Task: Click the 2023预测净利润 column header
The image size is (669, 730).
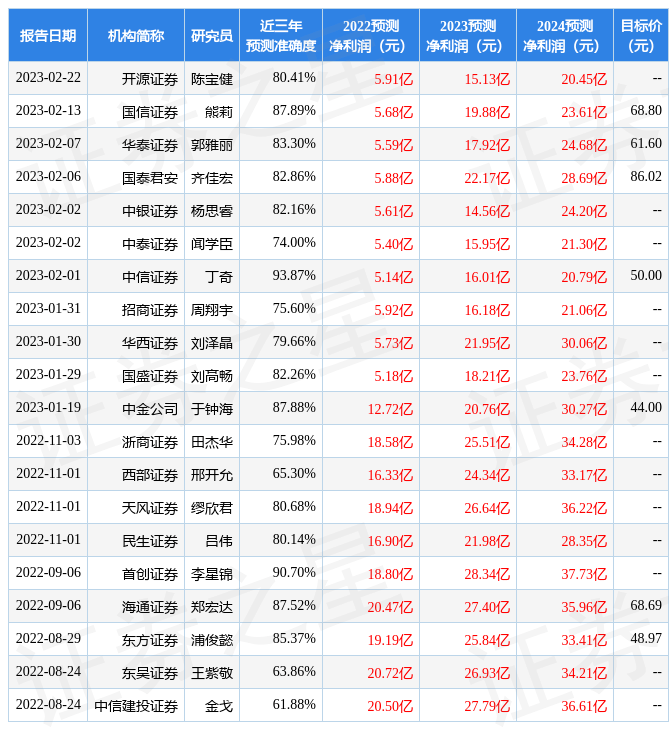Action: click(468, 35)
